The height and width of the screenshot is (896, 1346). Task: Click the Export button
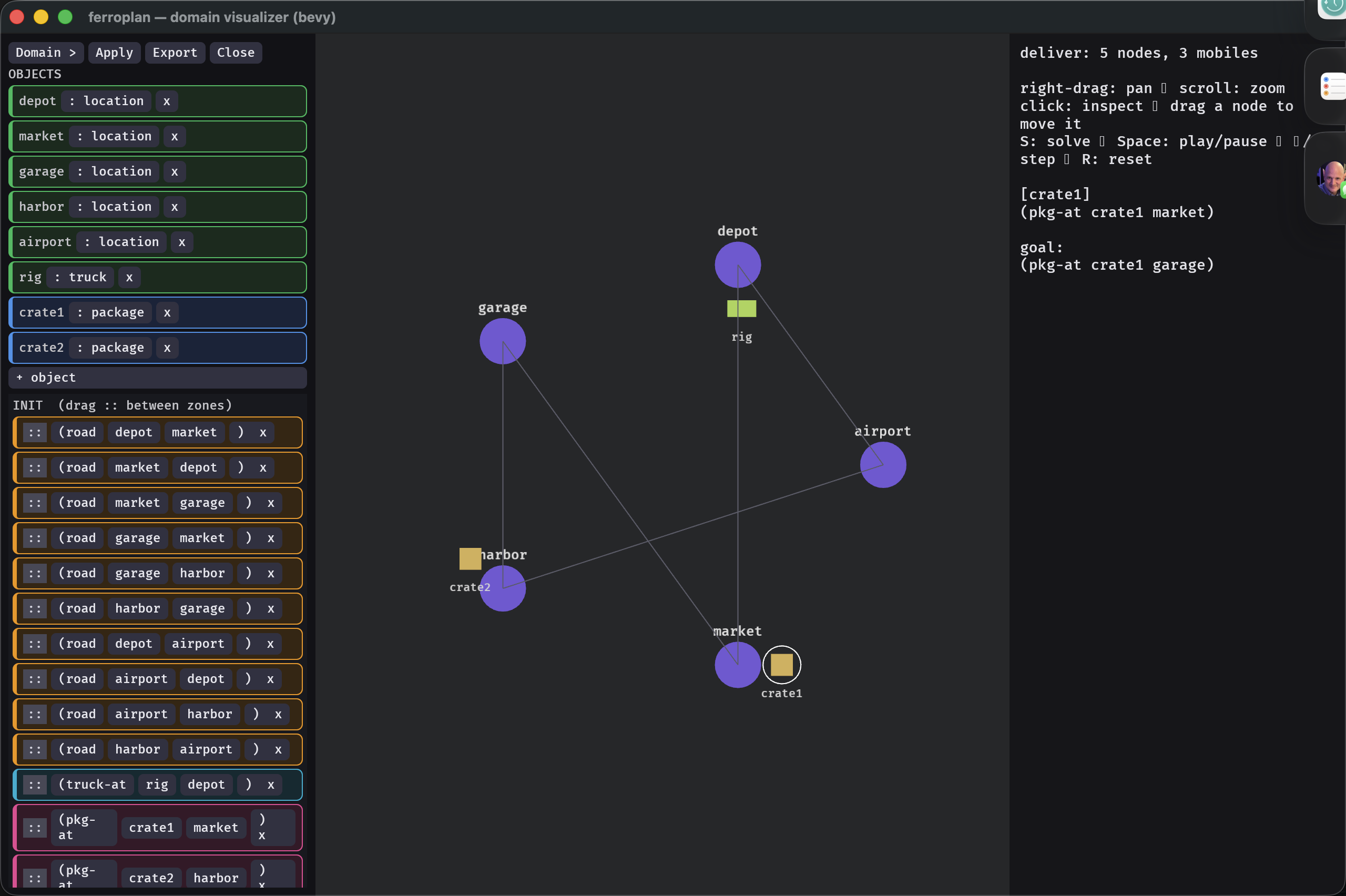tap(175, 53)
